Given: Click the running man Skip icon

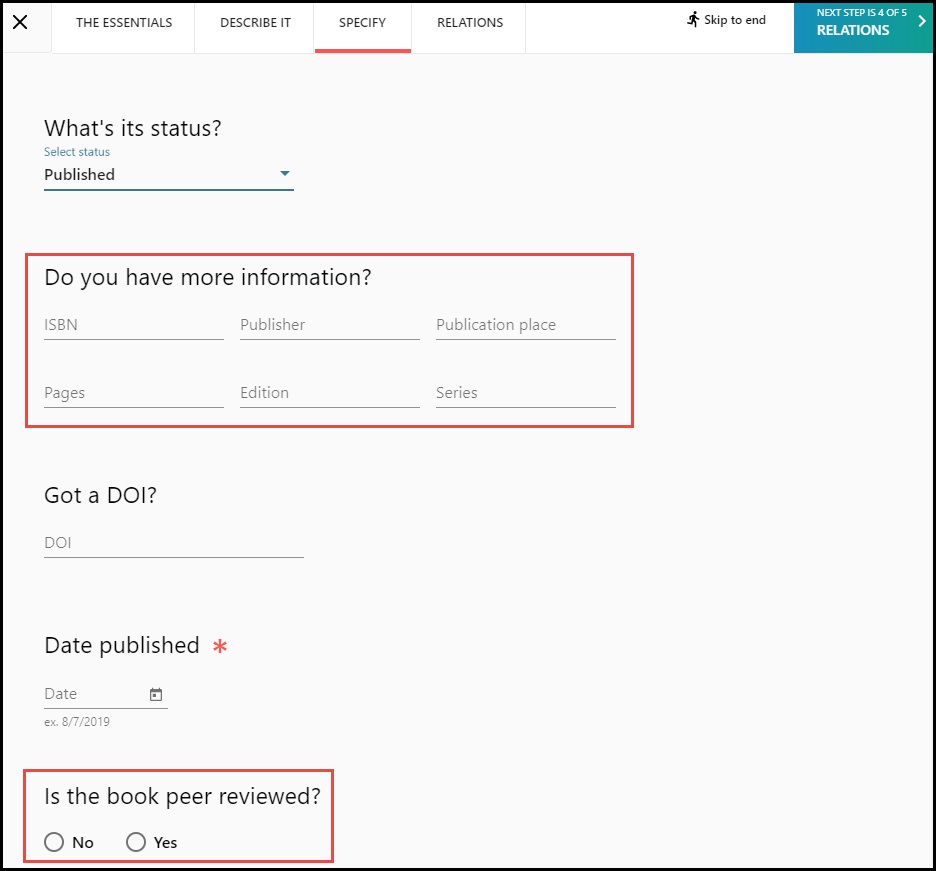Looking at the screenshot, I should (x=693, y=20).
